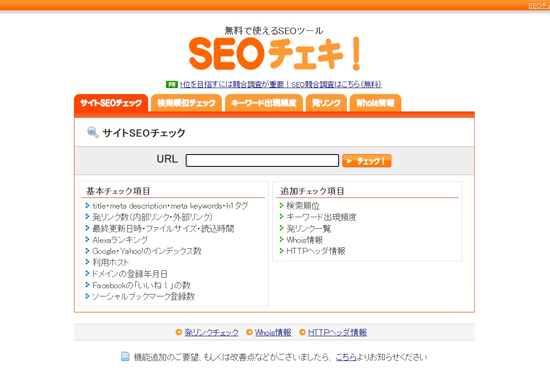The width and height of the screenshot is (550, 385).
Task: Click orange bullet icon before Whois情報 footer link
Action: coord(249,332)
